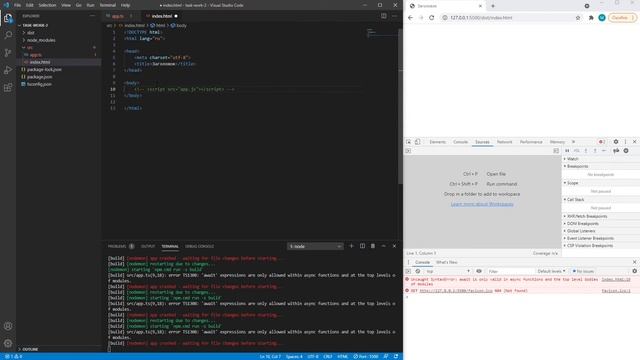Open editor More Actions ellipsis menu

394,16
